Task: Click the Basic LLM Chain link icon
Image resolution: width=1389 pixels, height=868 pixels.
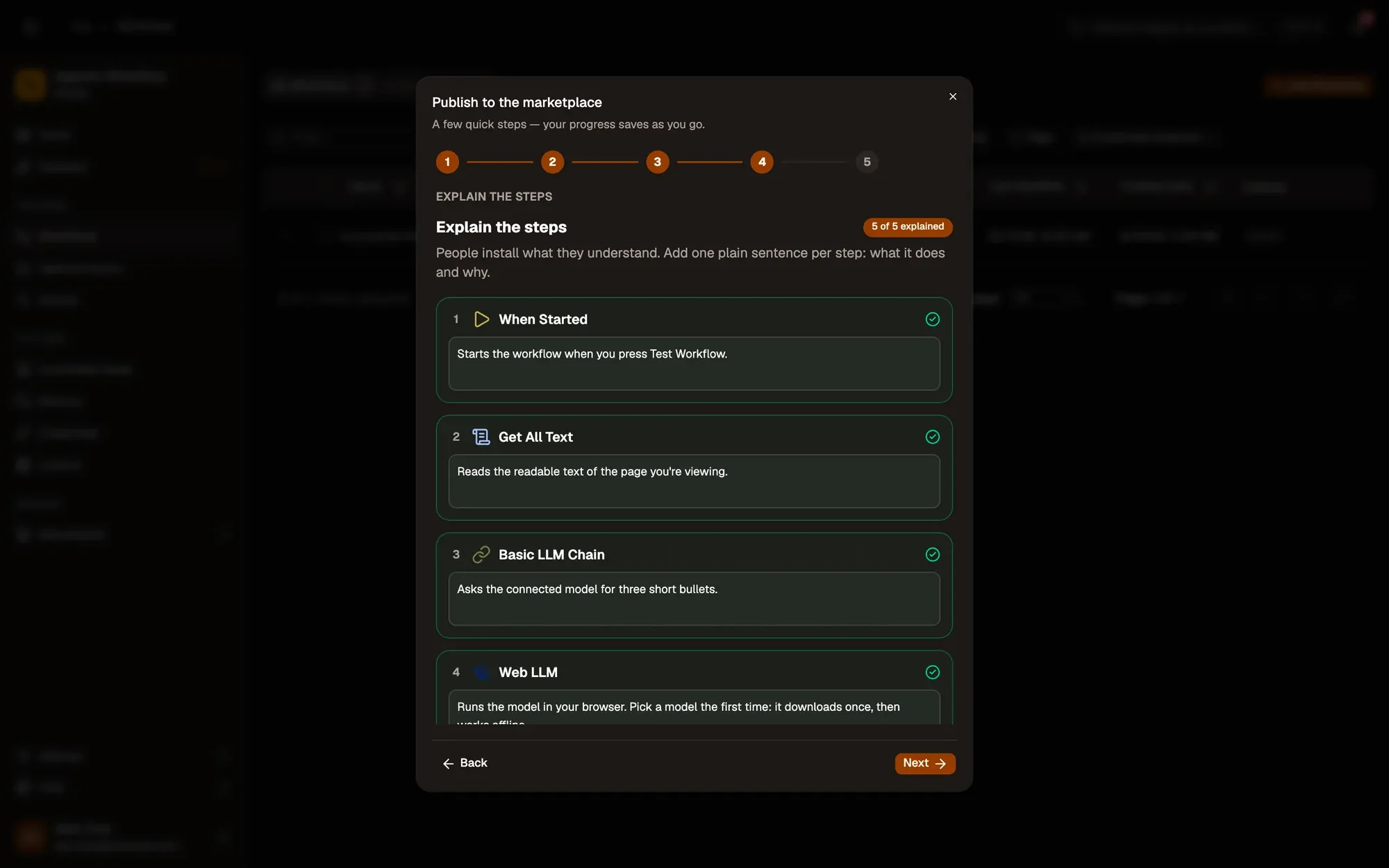Action: pyautogui.click(x=481, y=554)
